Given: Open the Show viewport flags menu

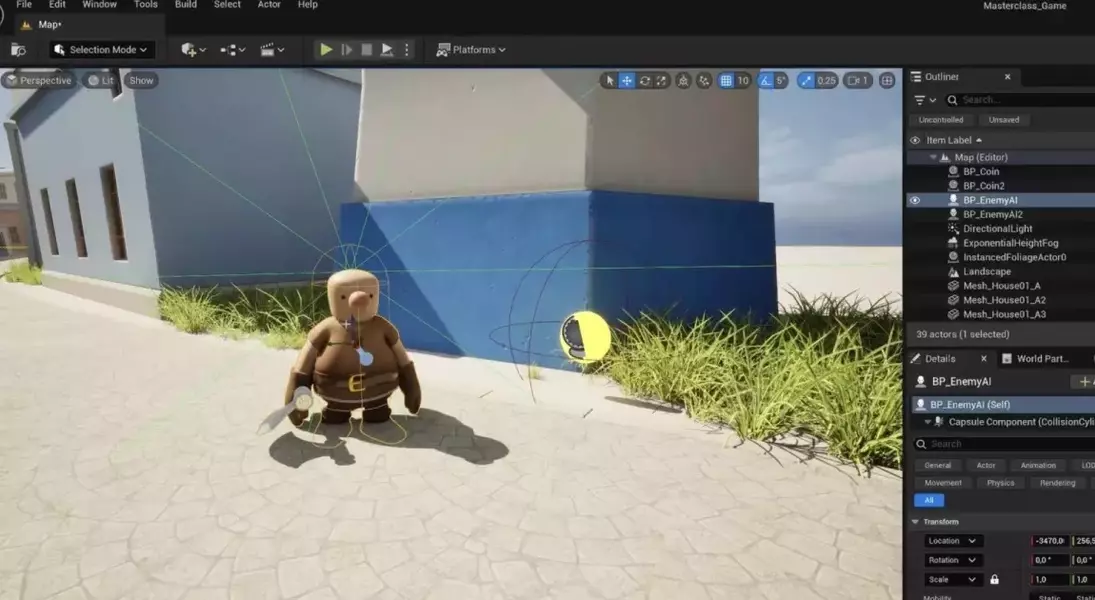Looking at the screenshot, I should [x=141, y=80].
